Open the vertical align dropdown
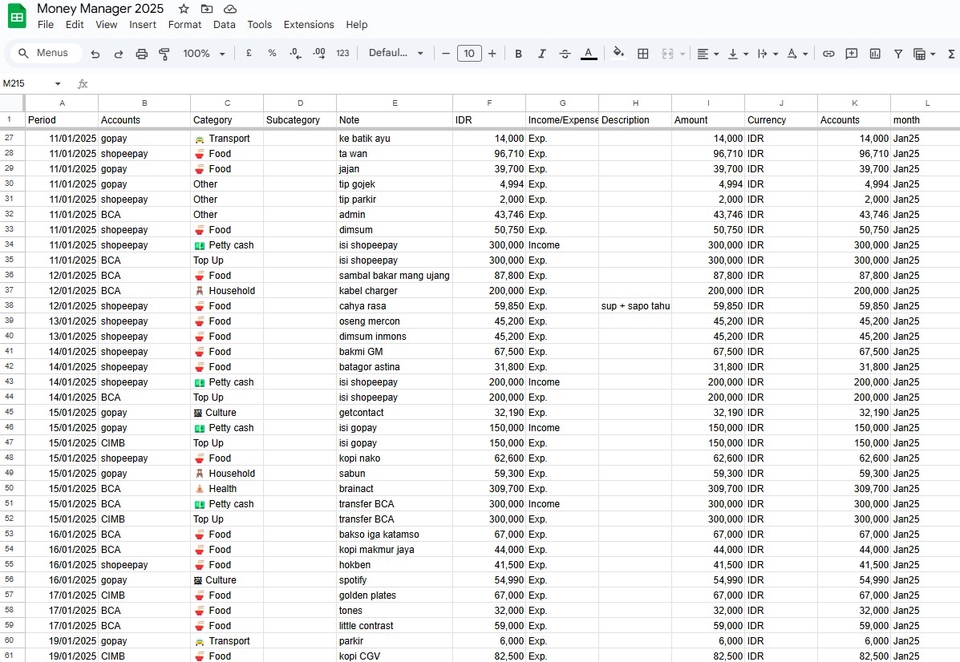960x662 pixels. tap(738, 54)
